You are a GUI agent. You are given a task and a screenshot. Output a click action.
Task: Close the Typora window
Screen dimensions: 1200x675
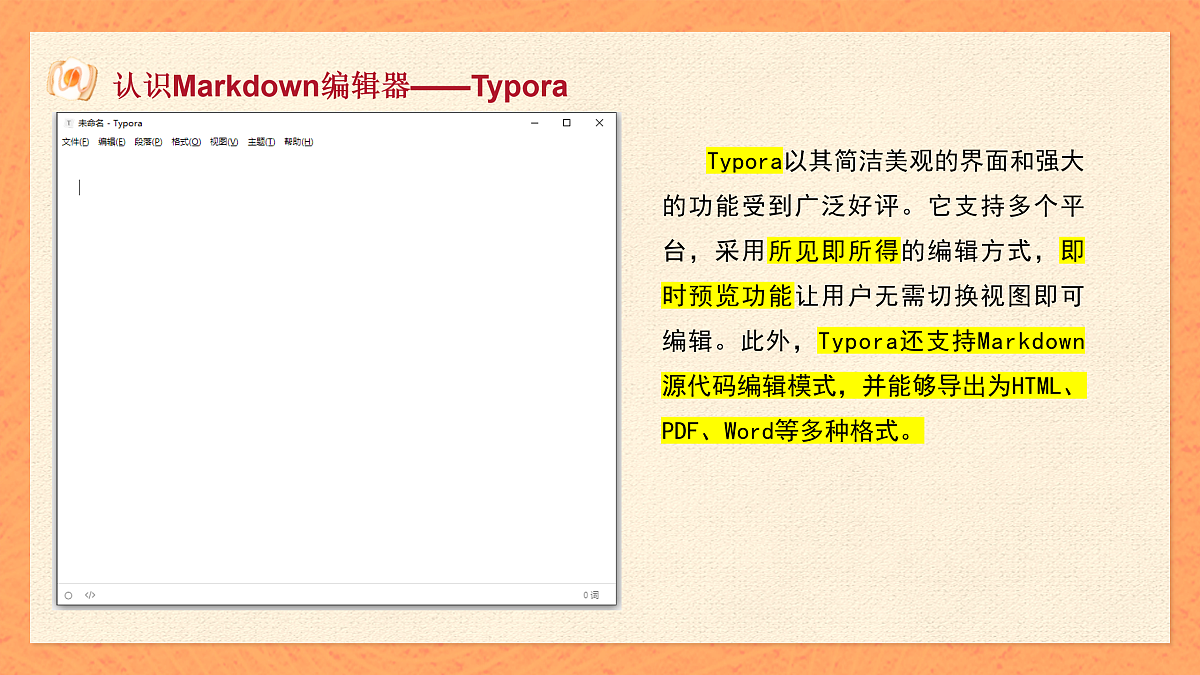click(x=599, y=123)
